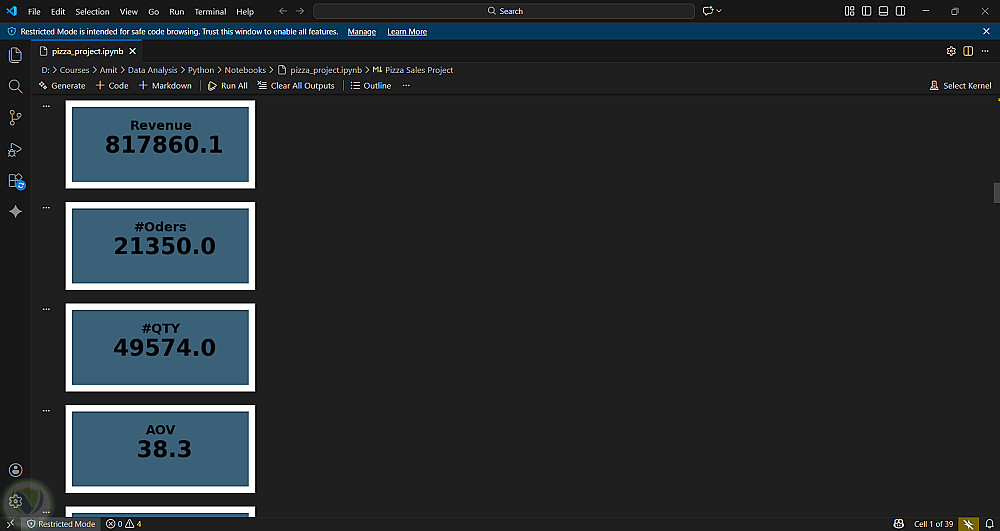The height and width of the screenshot is (531, 1000).
Task: Go forward with the right arrow
Action: (x=300, y=11)
